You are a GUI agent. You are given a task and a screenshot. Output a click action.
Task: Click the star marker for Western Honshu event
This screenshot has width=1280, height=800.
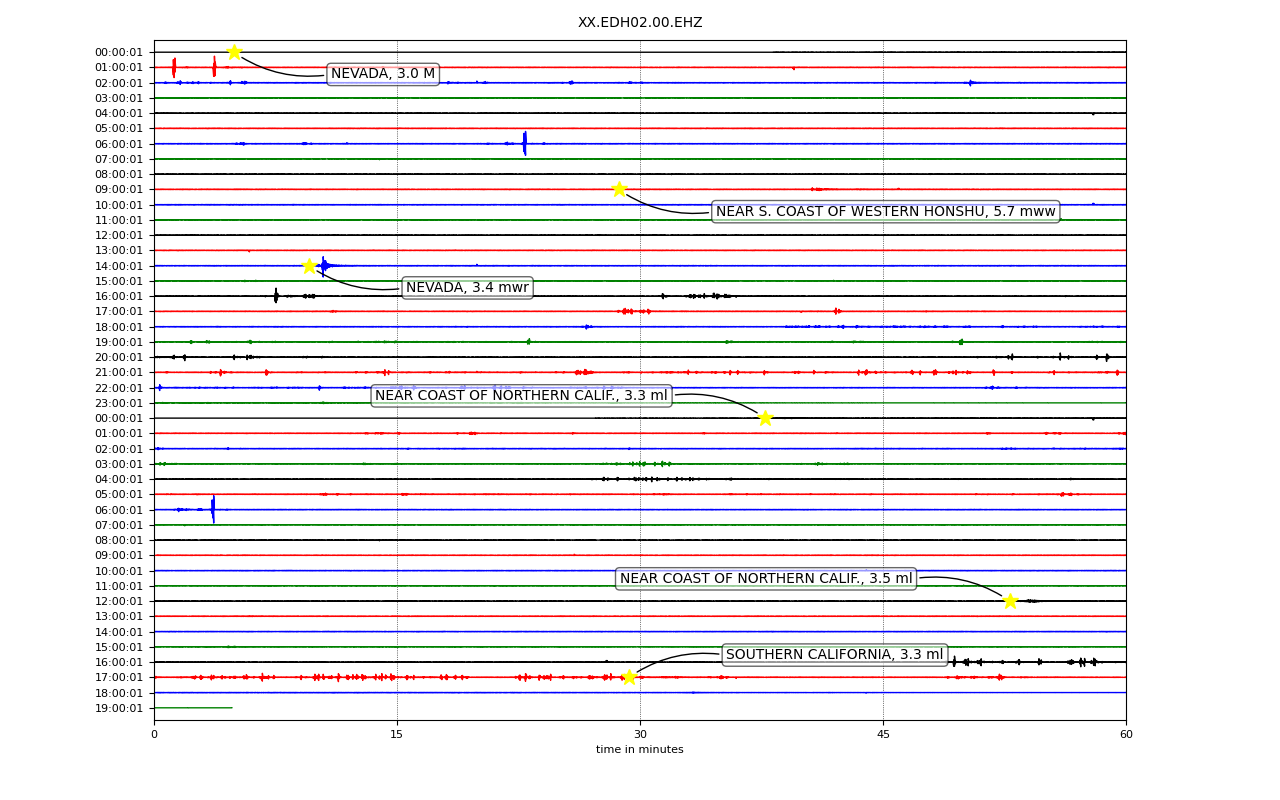(619, 189)
